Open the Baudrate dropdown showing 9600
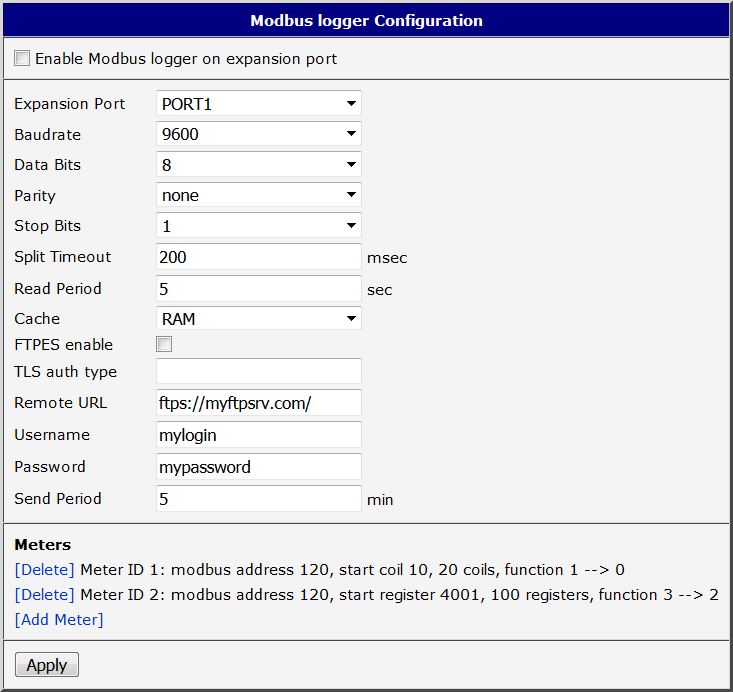 point(259,134)
